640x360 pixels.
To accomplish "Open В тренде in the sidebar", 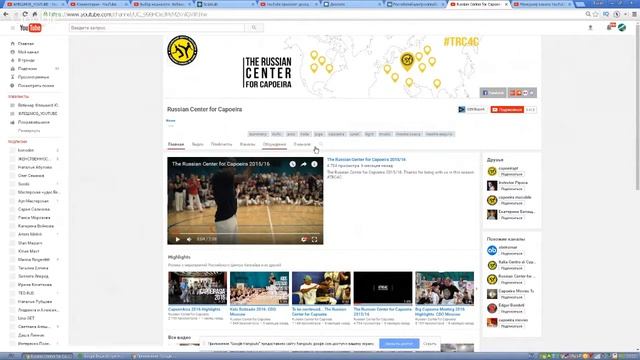I will coord(26,60).
